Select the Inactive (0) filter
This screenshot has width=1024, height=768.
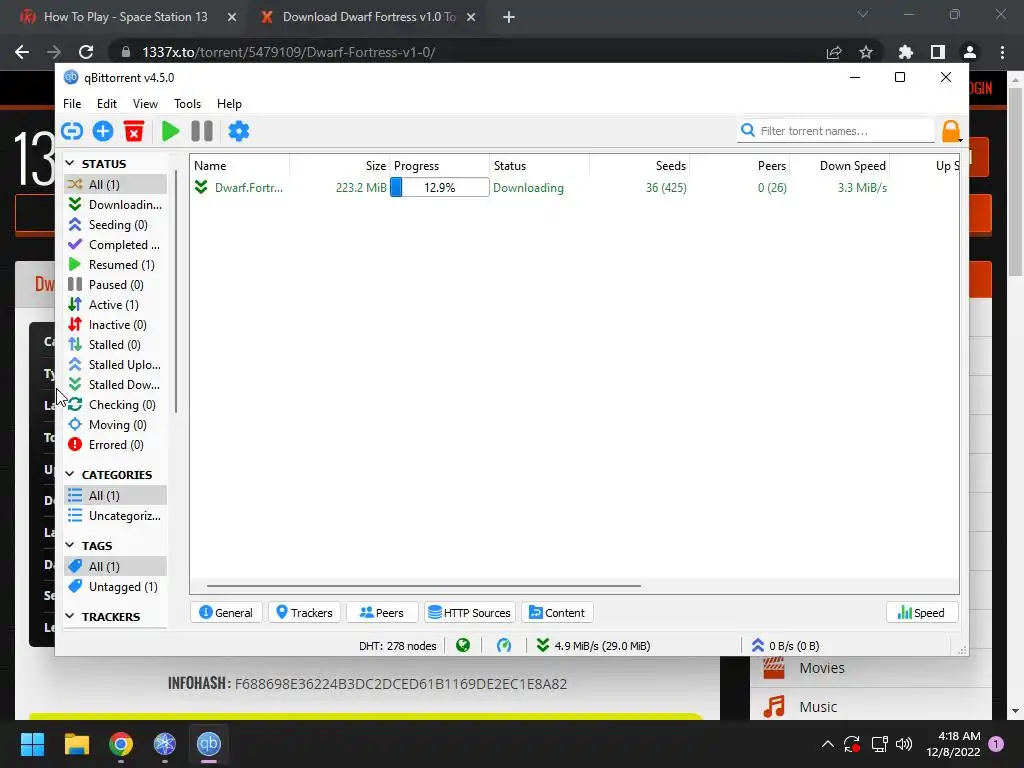coord(116,325)
